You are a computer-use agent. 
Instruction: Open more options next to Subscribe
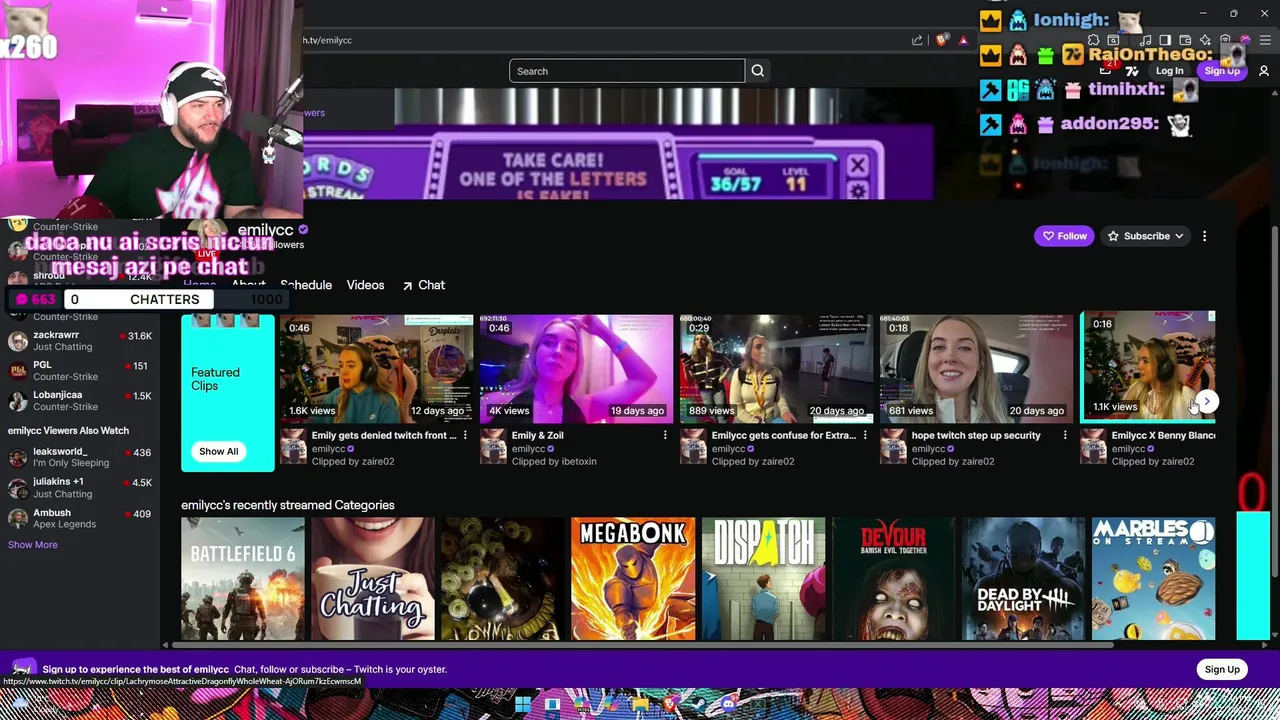[x=1204, y=236]
